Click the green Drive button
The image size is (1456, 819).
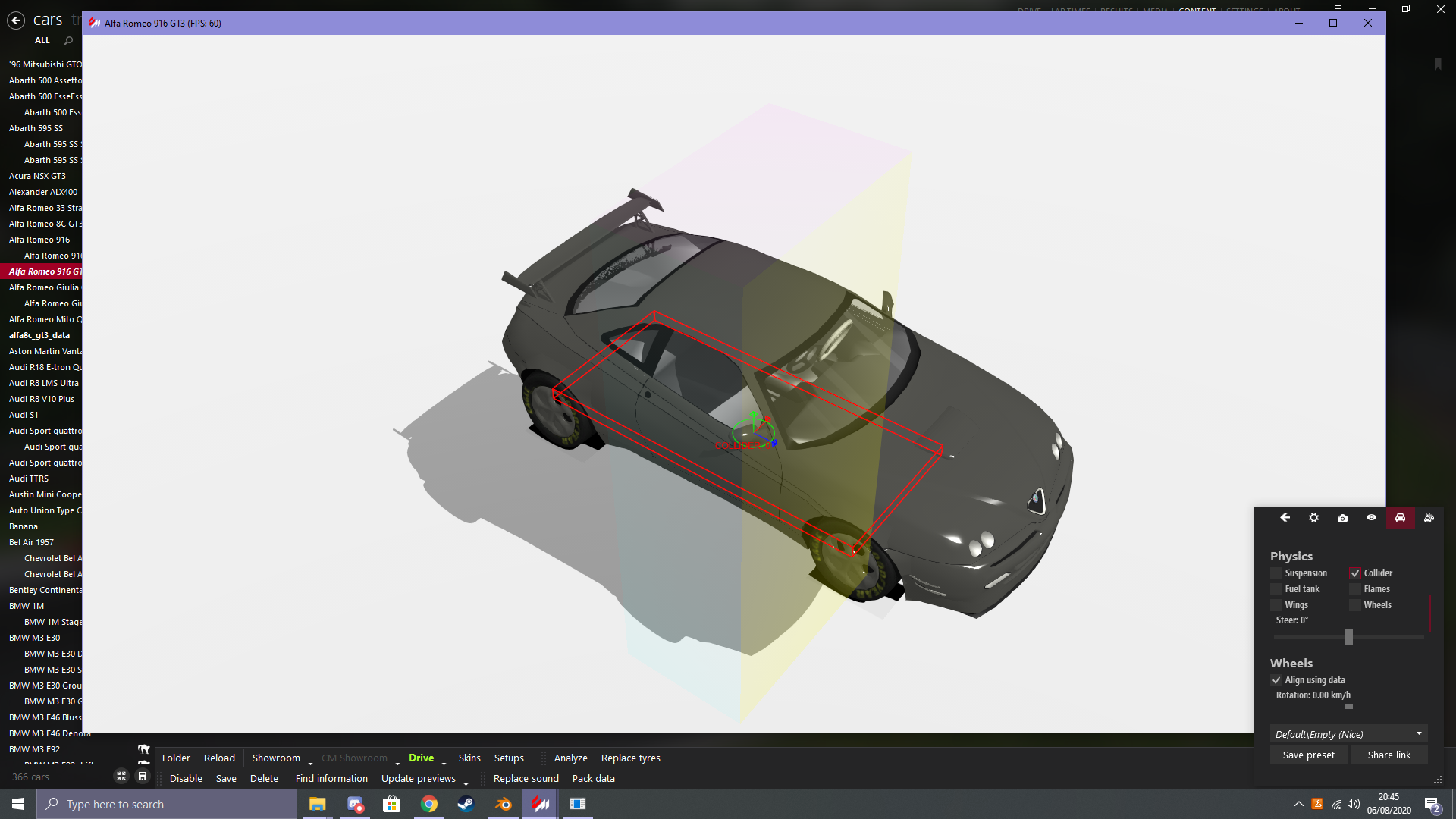click(421, 758)
